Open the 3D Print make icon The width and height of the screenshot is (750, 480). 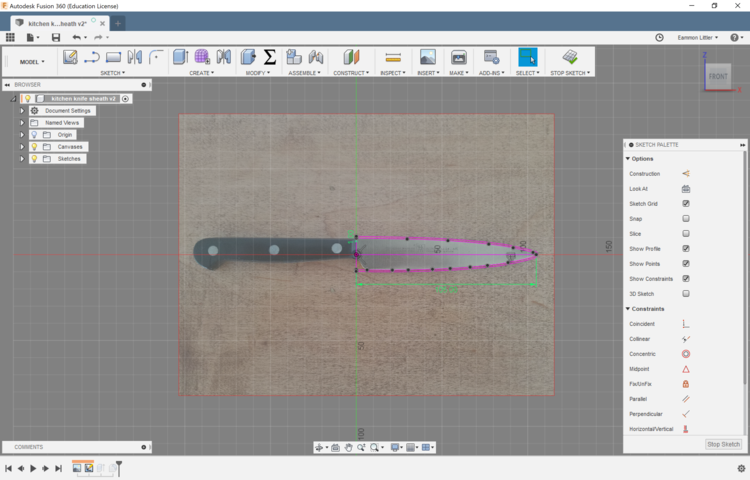click(x=459, y=57)
